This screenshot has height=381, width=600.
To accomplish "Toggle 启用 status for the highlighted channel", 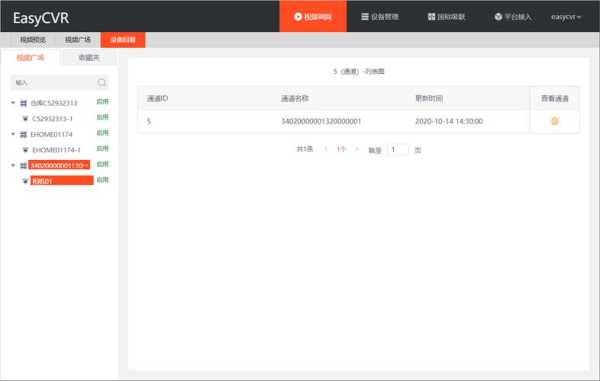I will coord(103,180).
